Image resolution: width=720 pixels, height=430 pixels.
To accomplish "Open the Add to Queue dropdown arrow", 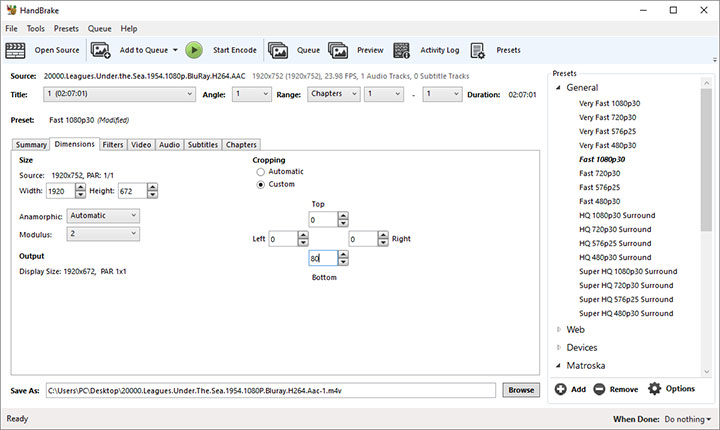I will (x=175, y=50).
